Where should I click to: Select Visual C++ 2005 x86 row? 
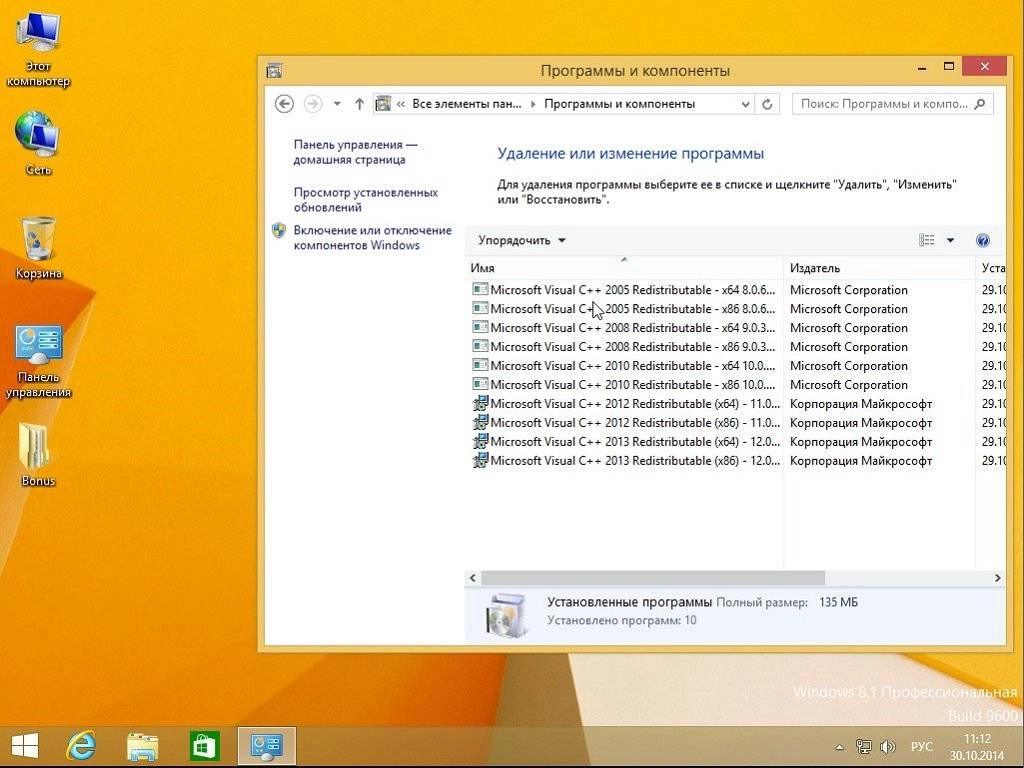(738, 309)
